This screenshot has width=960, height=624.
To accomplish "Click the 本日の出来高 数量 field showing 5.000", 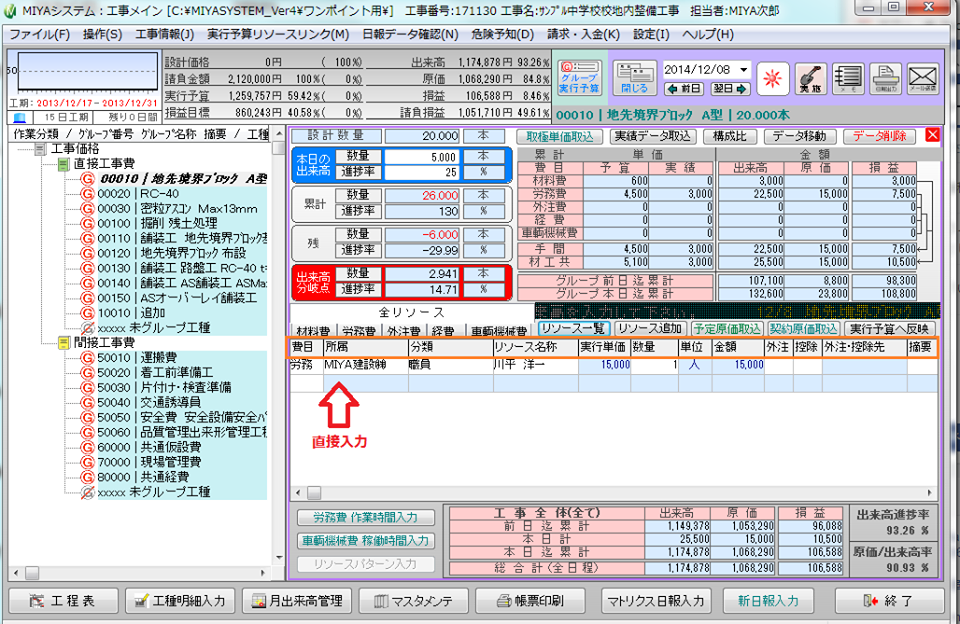I will [x=421, y=157].
